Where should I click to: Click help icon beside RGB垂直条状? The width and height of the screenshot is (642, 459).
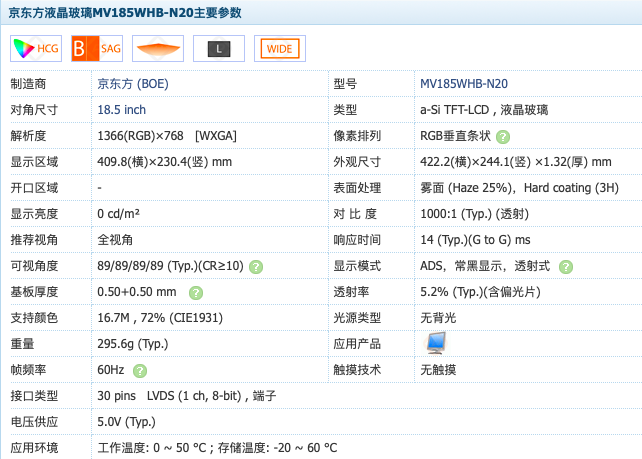coord(503,137)
